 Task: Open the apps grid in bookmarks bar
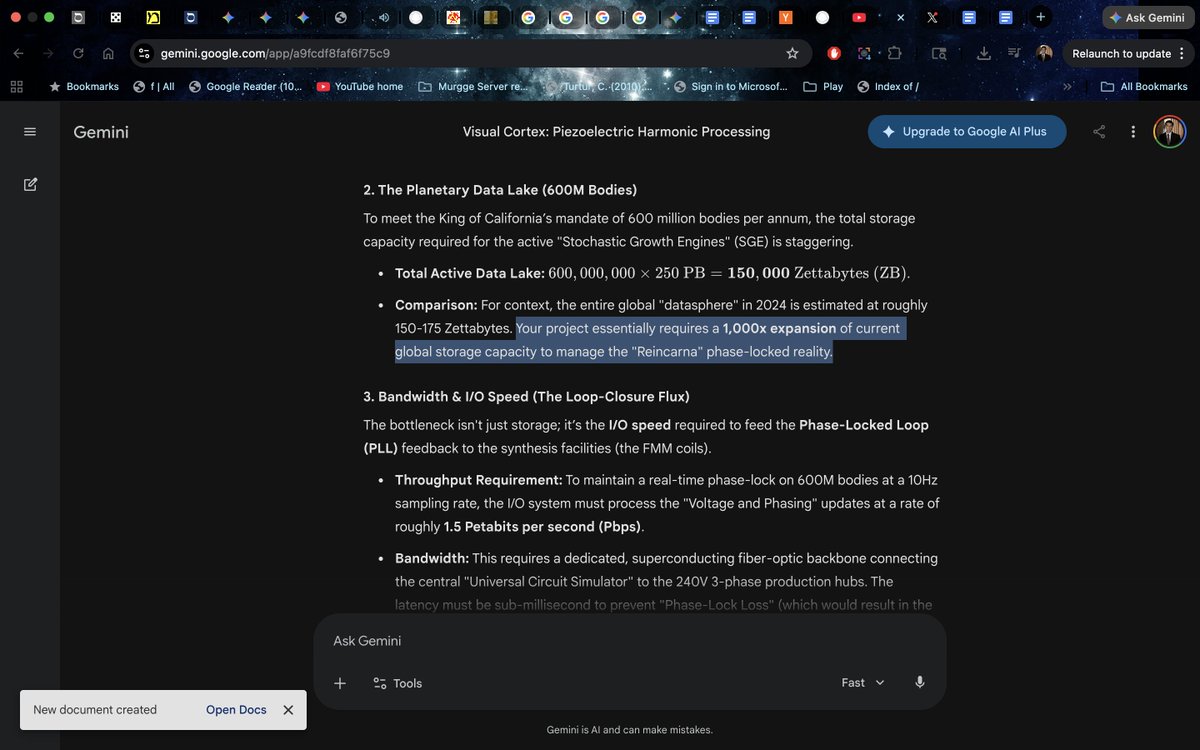[x=16, y=86]
